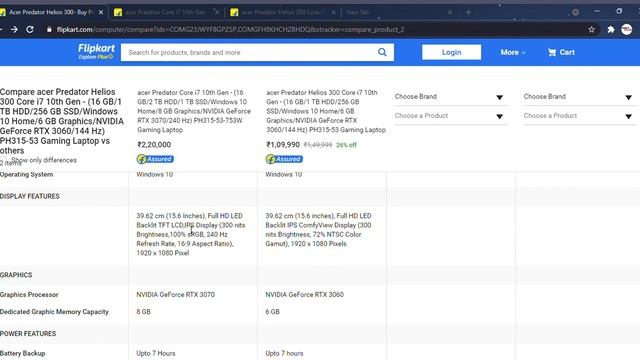Click the Login button
This screenshot has width=640, height=360.
(x=451, y=52)
